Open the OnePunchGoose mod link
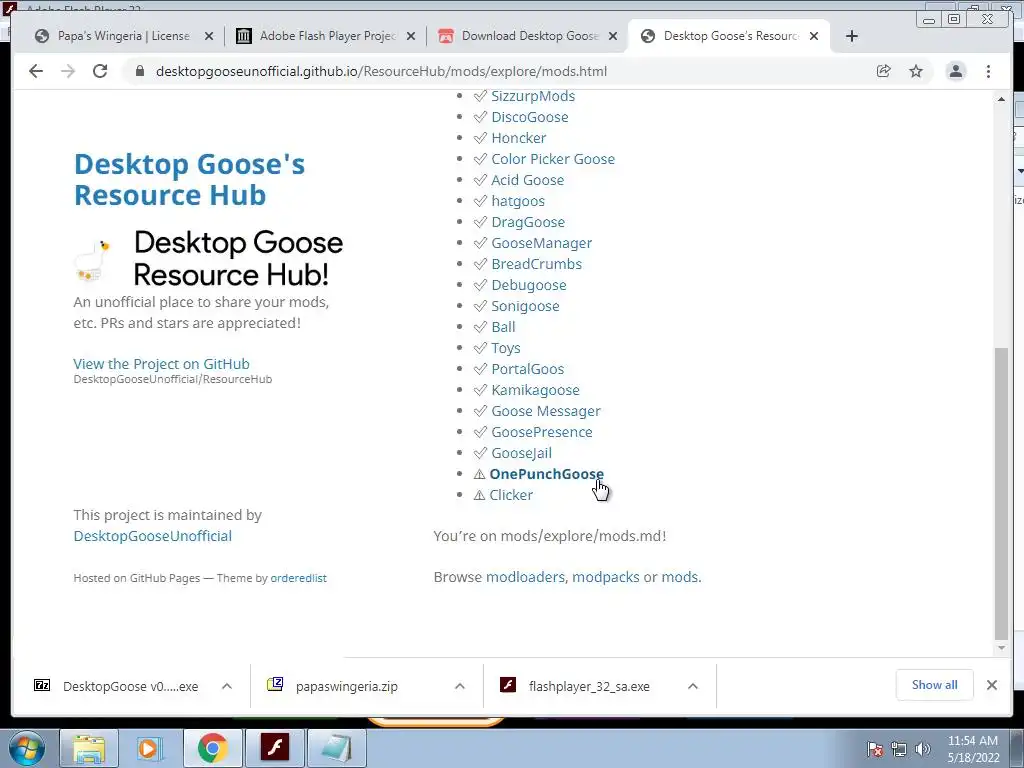Viewport: 1024px width, 768px height. pyautogui.click(x=547, y=474)
